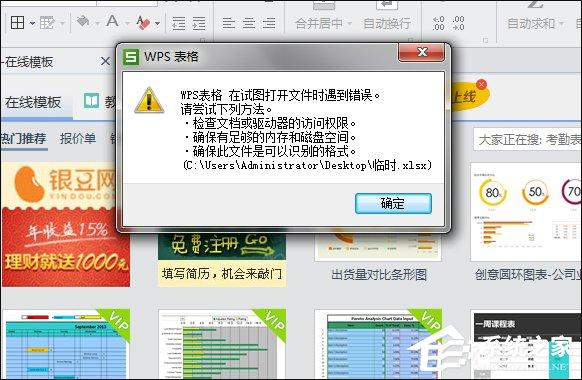Click the 确定 button in the error dialog
Image resolution: width=582 pixels, height=380 pixels.
pyautogui.click(x=393, y=203)
